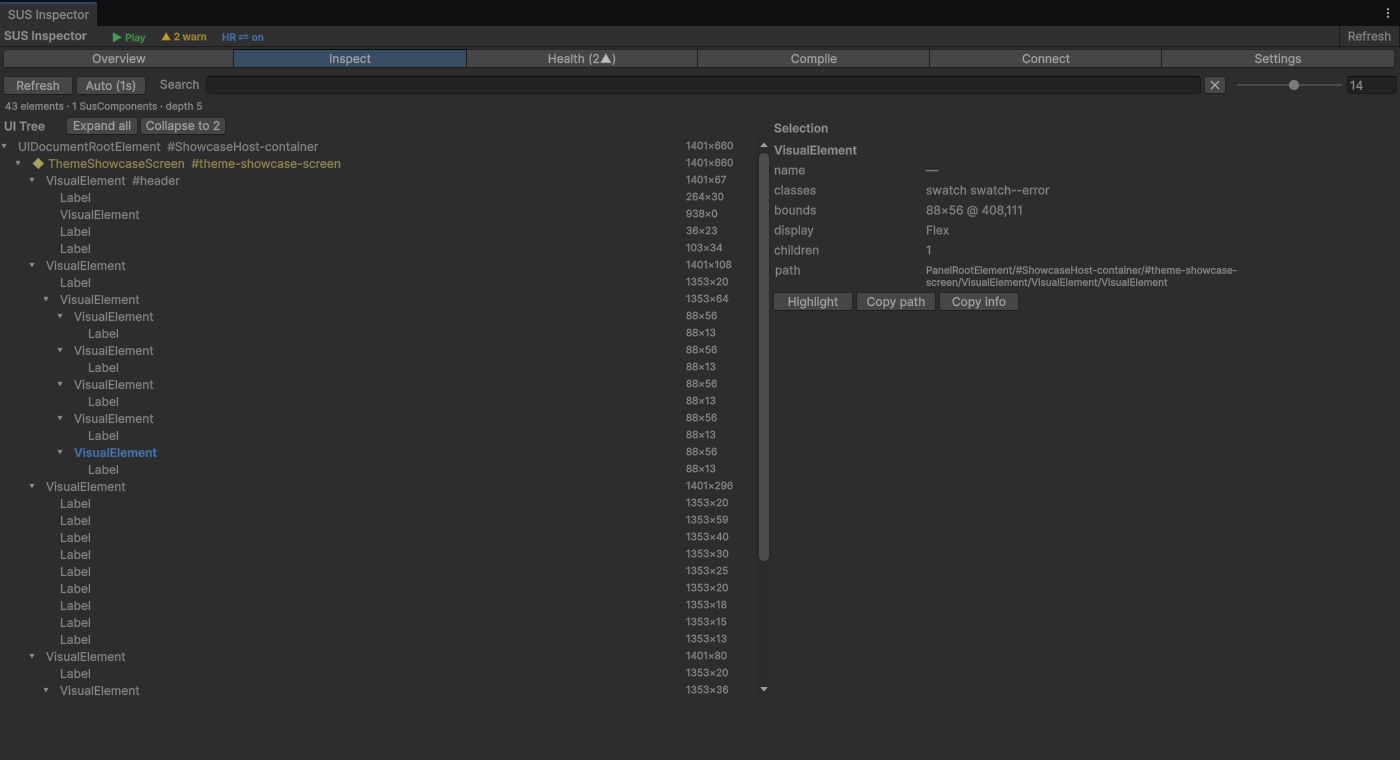Select the Label row sized 264×30
The height and width of the screenshot is (760, 1400).
(x=380, y=197)
